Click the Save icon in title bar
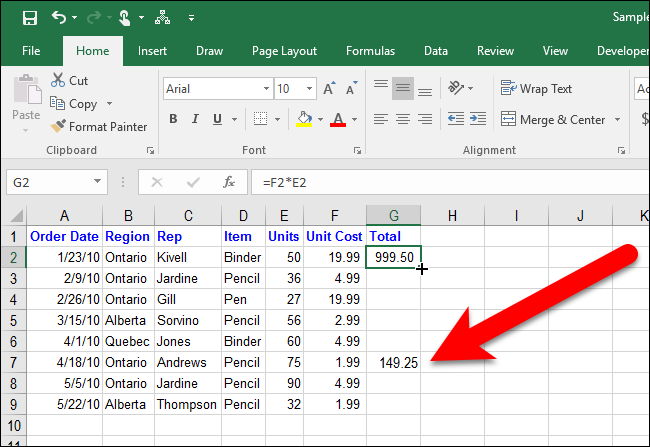This screenshot has height=447, width=650. coord(29,17)
